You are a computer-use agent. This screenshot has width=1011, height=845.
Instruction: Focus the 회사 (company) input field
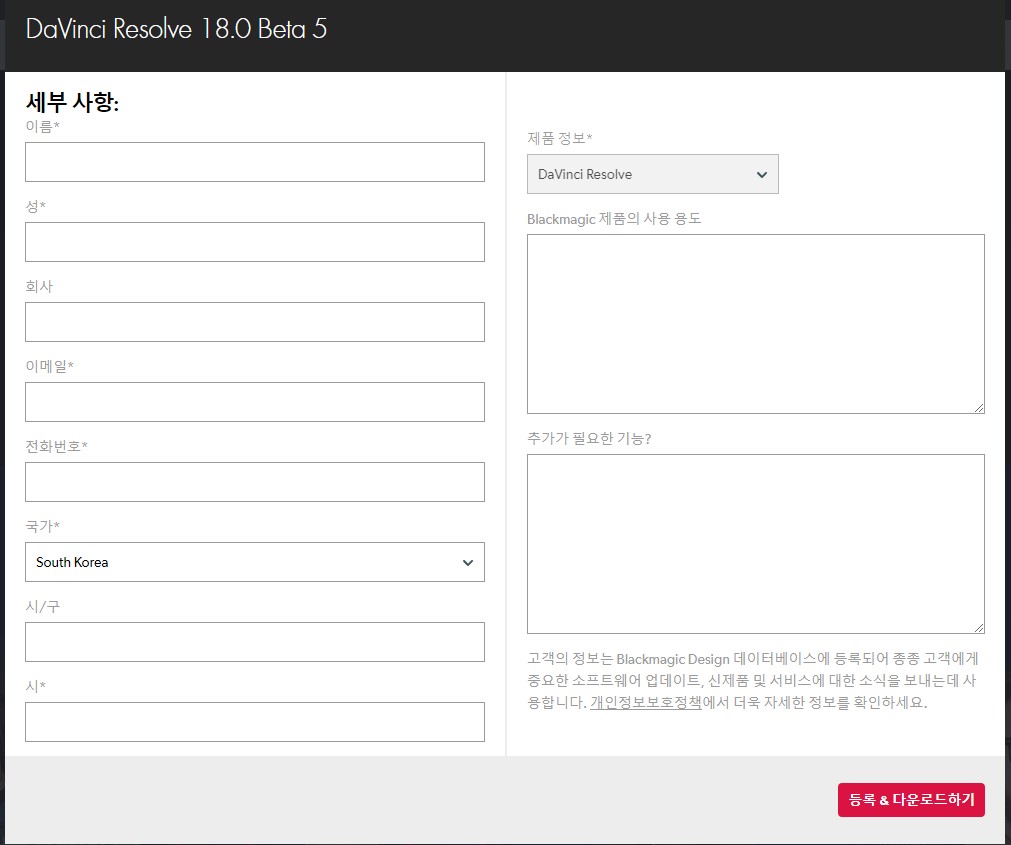click(255, 322)
